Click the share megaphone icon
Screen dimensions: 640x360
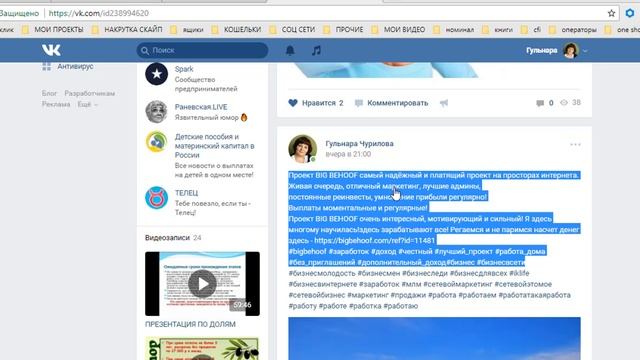pos(444,103)
